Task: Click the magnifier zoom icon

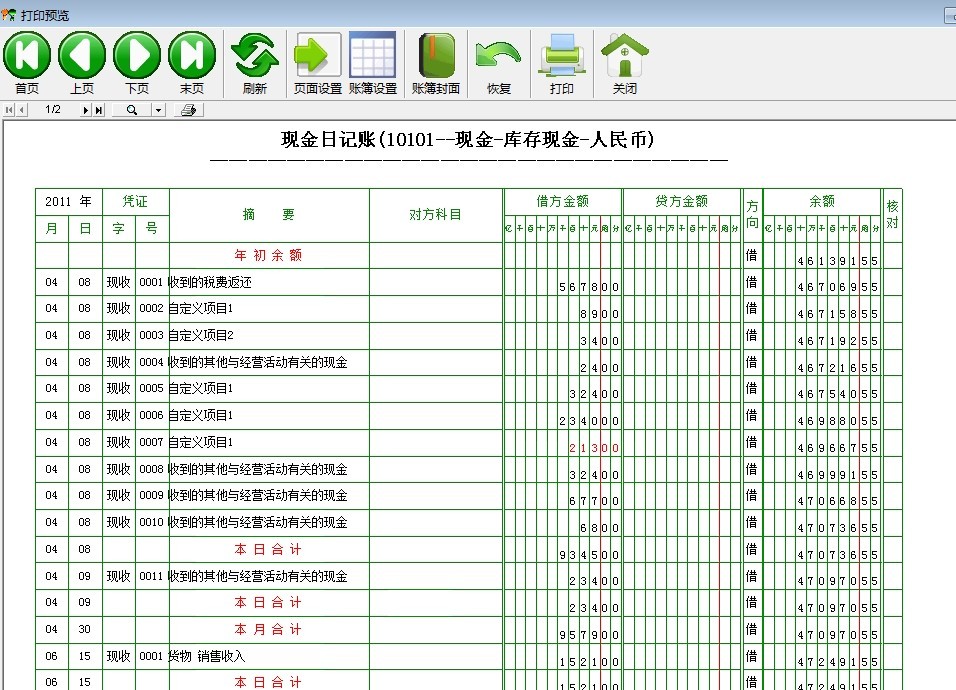Action: (x=132, y=110)
